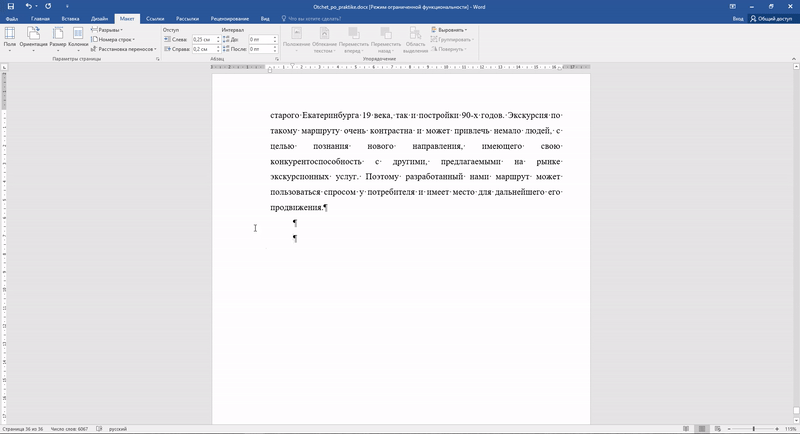Adjust the До spacing spinner arrows
The width and height of the screenshot is (800, 434).
point(275,39)
